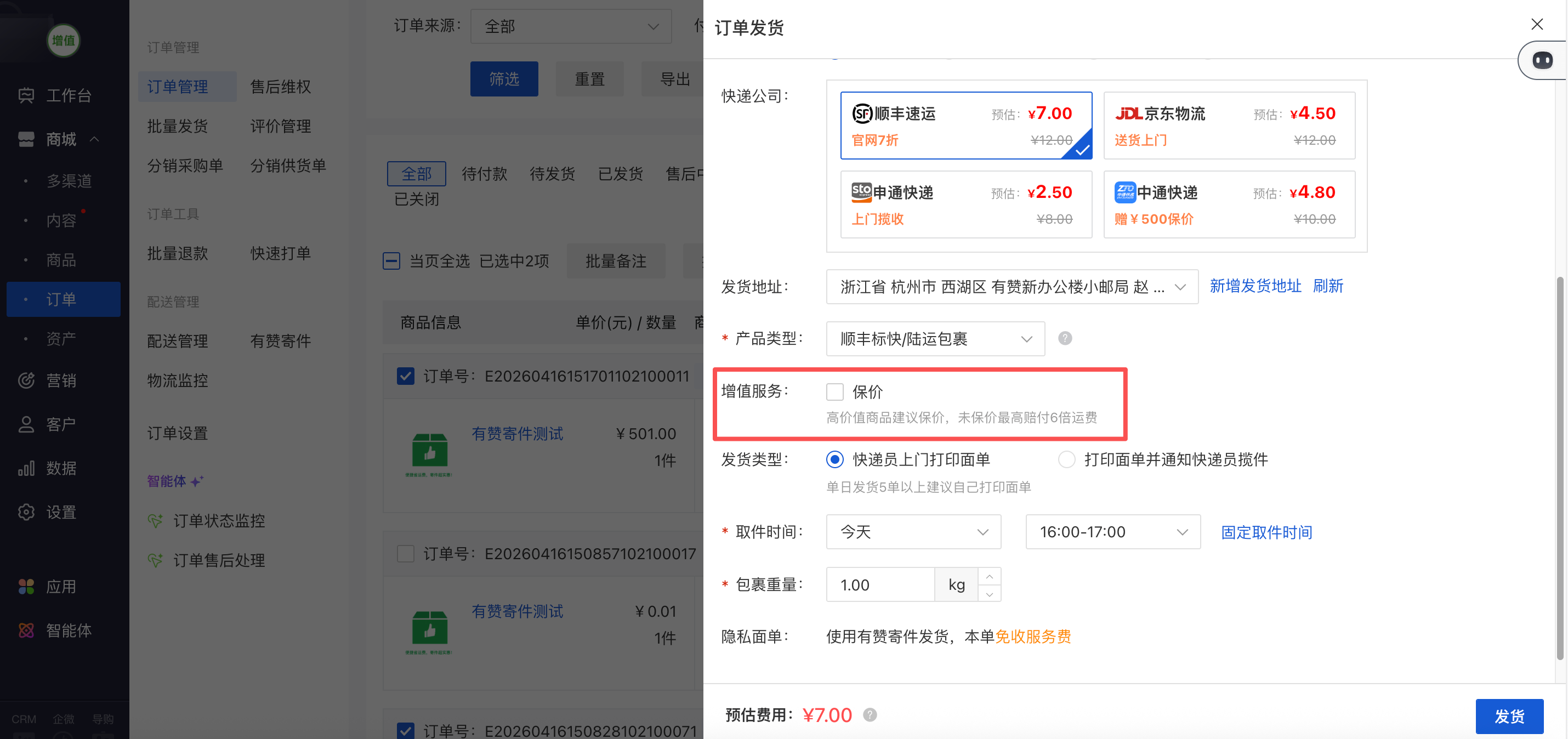Open 客户 customer icon in the sidebar
The image size is (1568, 739).
tap(26, 424)
